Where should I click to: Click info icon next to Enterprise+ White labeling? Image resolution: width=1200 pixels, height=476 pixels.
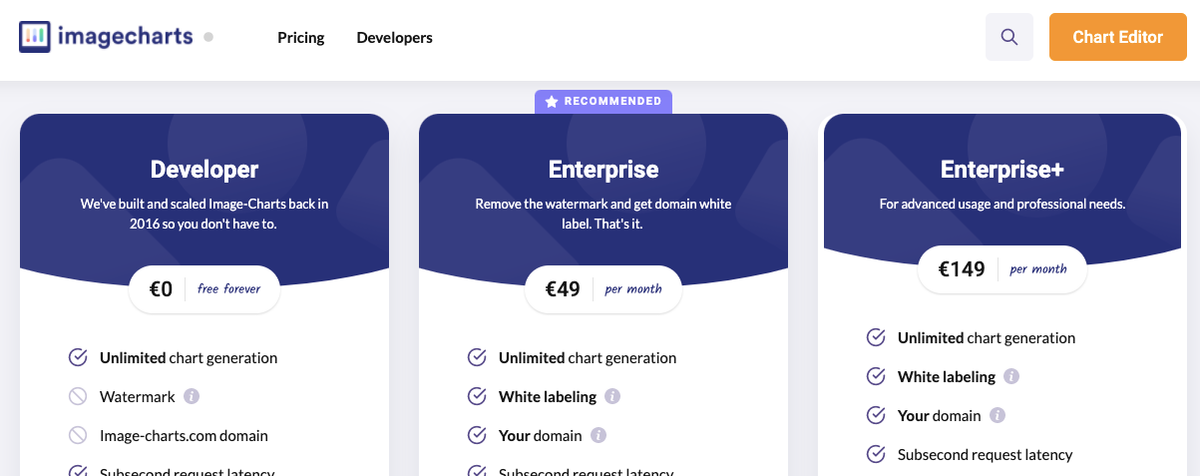1011,377
